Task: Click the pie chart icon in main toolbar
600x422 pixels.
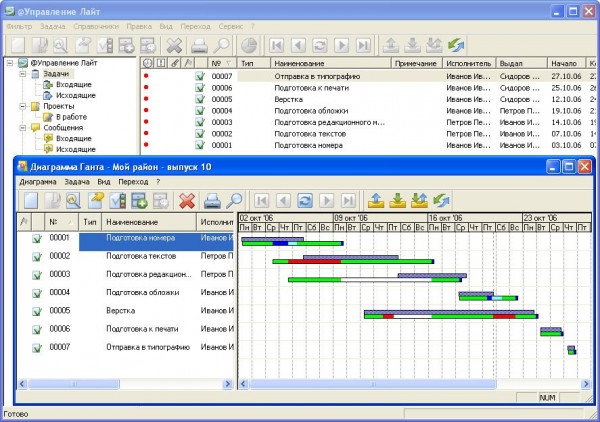Action: click(x=249, y=46)
